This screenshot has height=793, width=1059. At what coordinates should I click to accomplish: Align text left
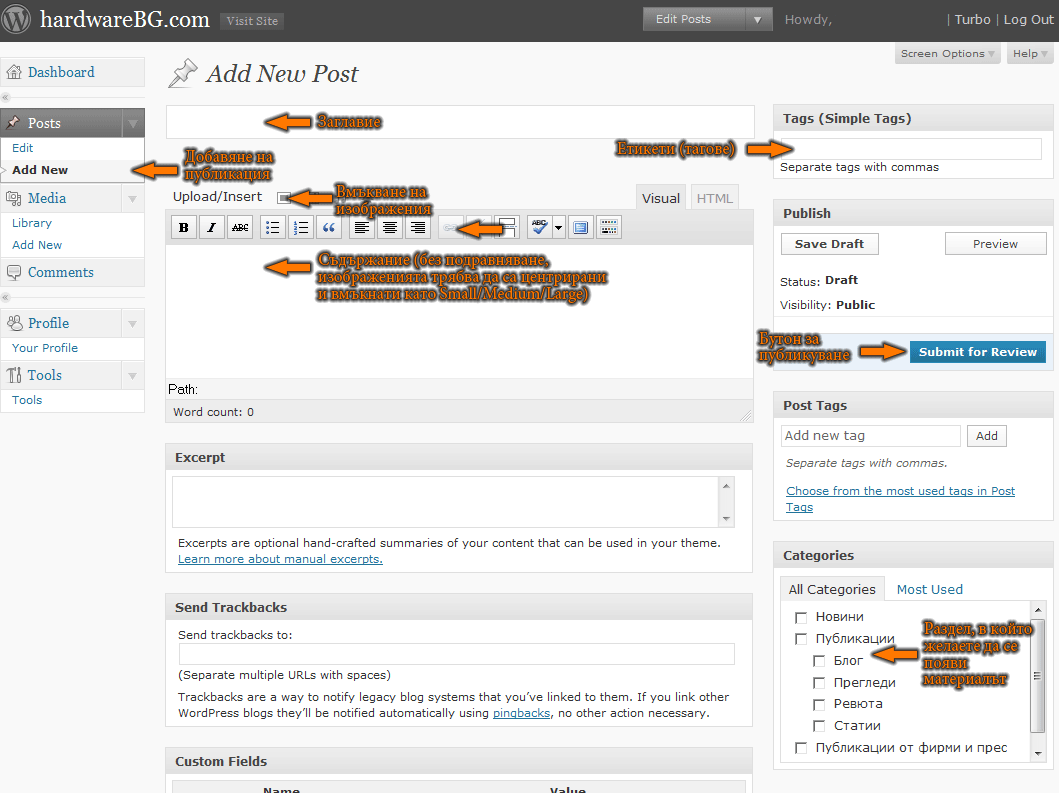point(361,228)
